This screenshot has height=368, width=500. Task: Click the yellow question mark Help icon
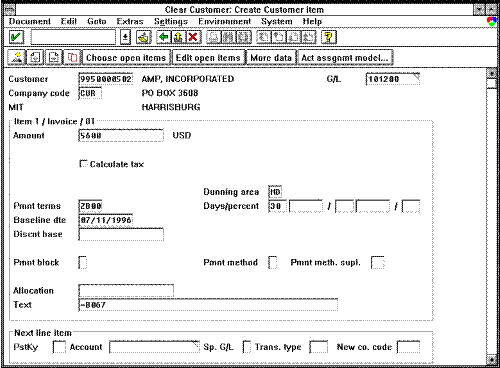point(329,37)
